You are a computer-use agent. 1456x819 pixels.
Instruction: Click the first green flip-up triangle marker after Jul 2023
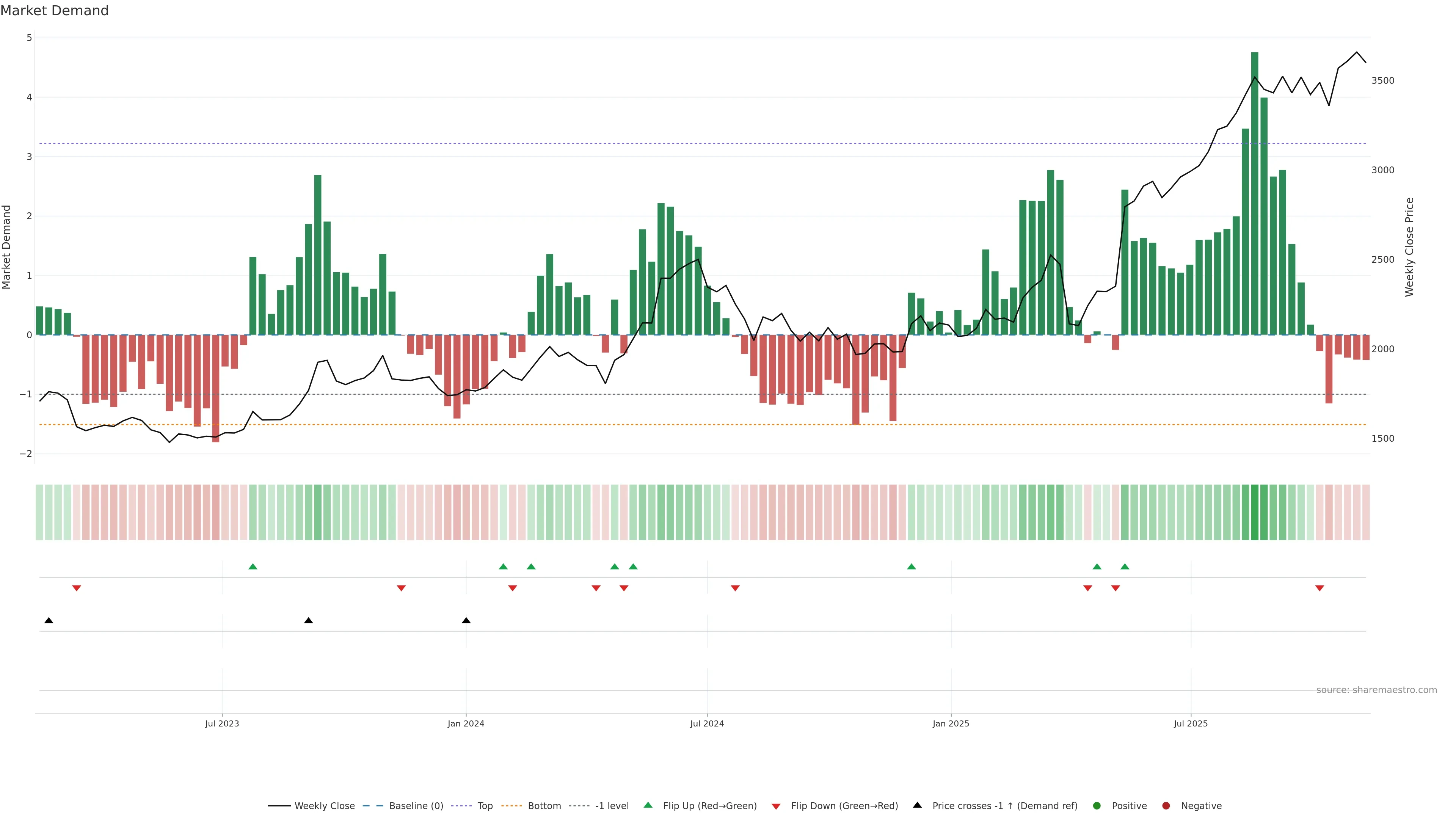253,566
